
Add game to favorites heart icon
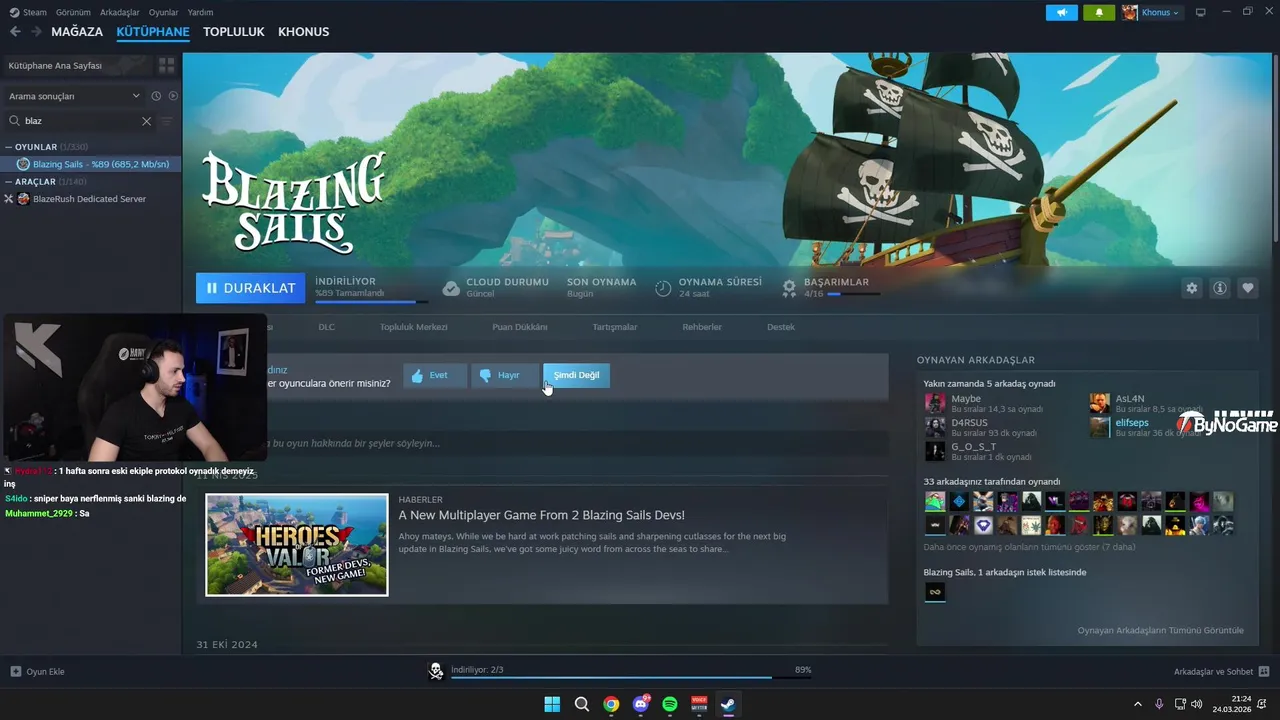click(1248, 288)
